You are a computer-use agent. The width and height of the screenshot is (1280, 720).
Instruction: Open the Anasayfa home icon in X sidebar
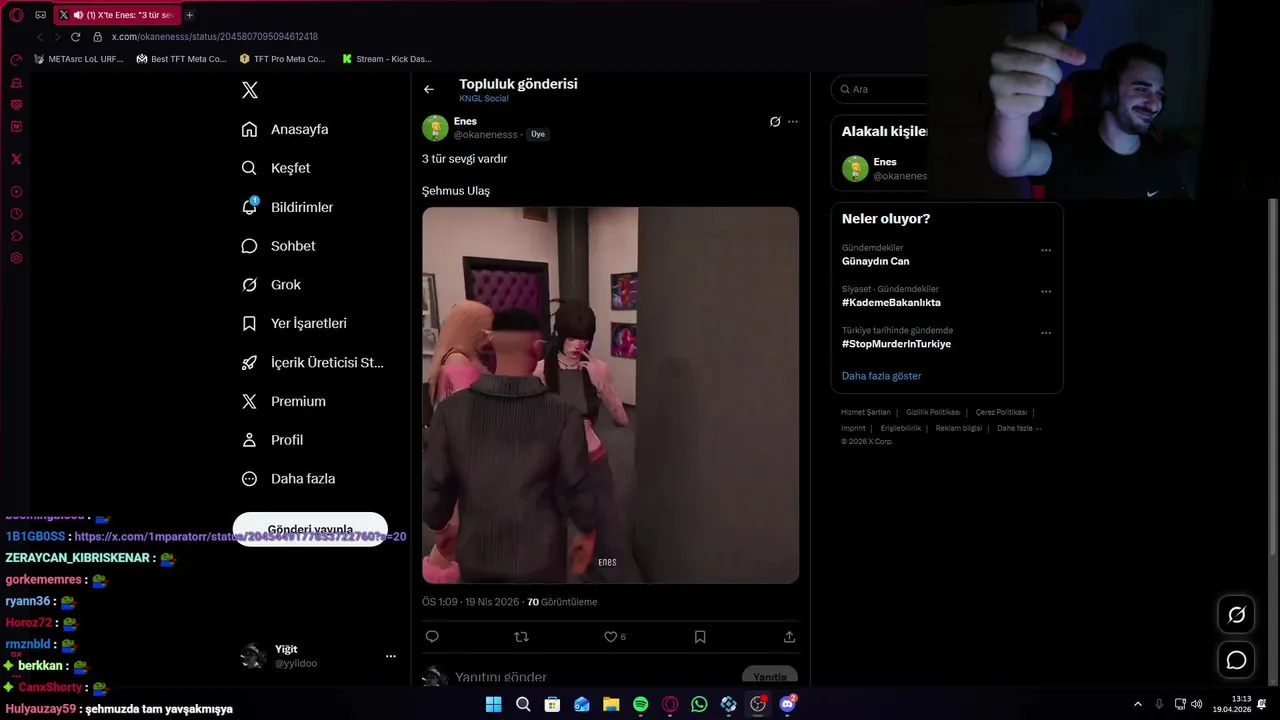click(x=250, y=129)
